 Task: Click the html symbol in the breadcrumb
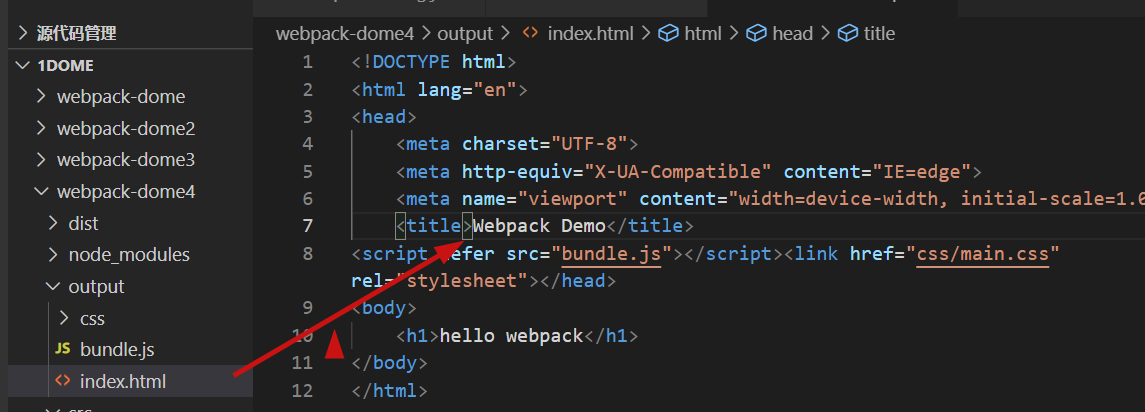click(702, 34)
